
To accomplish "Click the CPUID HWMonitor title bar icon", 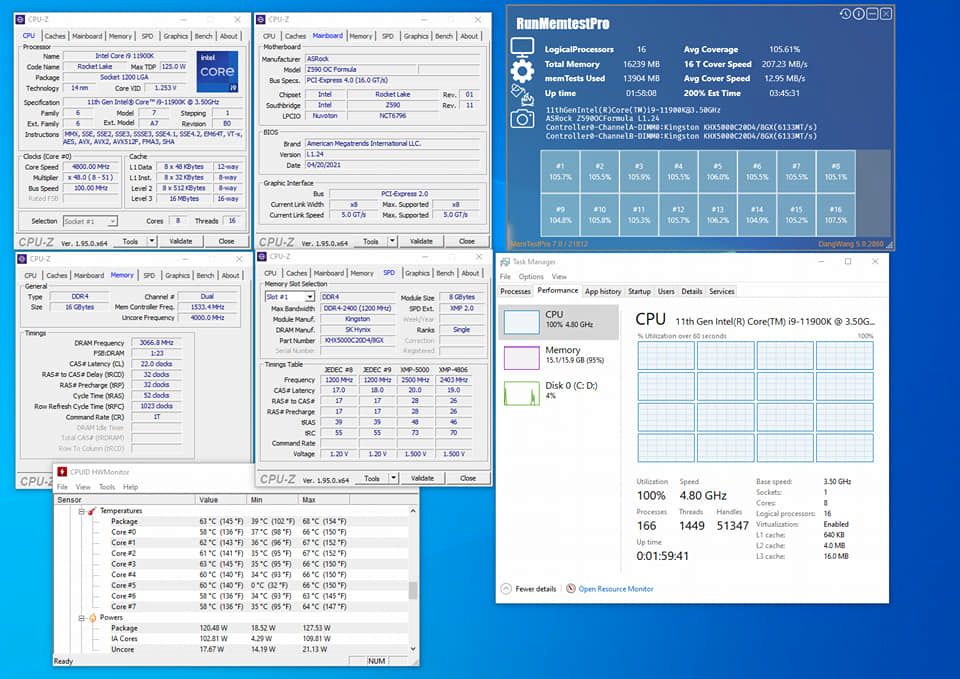I will [62, 471].
